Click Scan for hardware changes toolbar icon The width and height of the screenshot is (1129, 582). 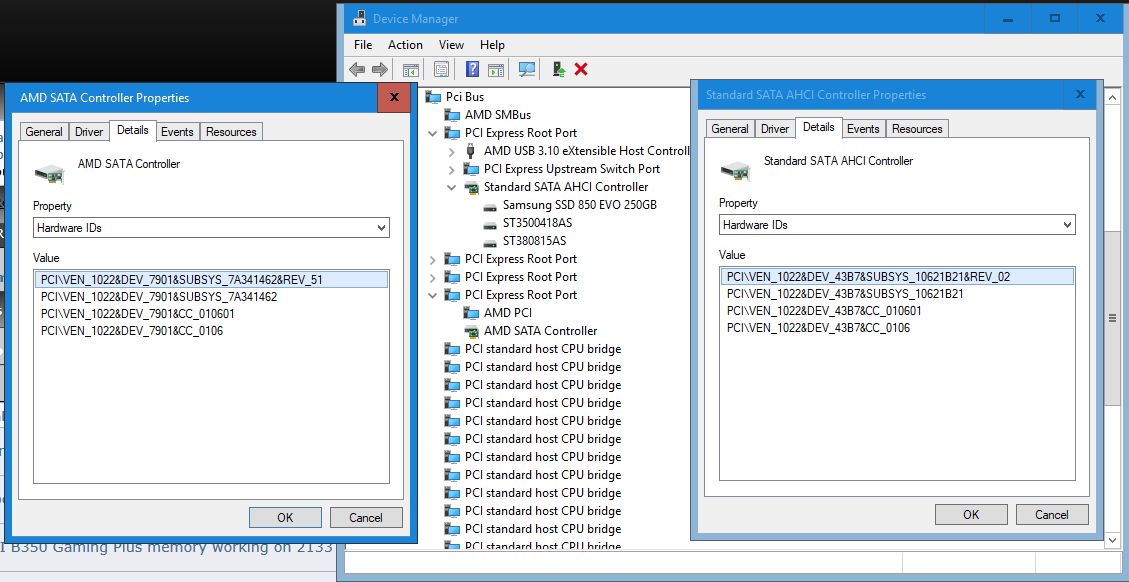click(527, 69)
